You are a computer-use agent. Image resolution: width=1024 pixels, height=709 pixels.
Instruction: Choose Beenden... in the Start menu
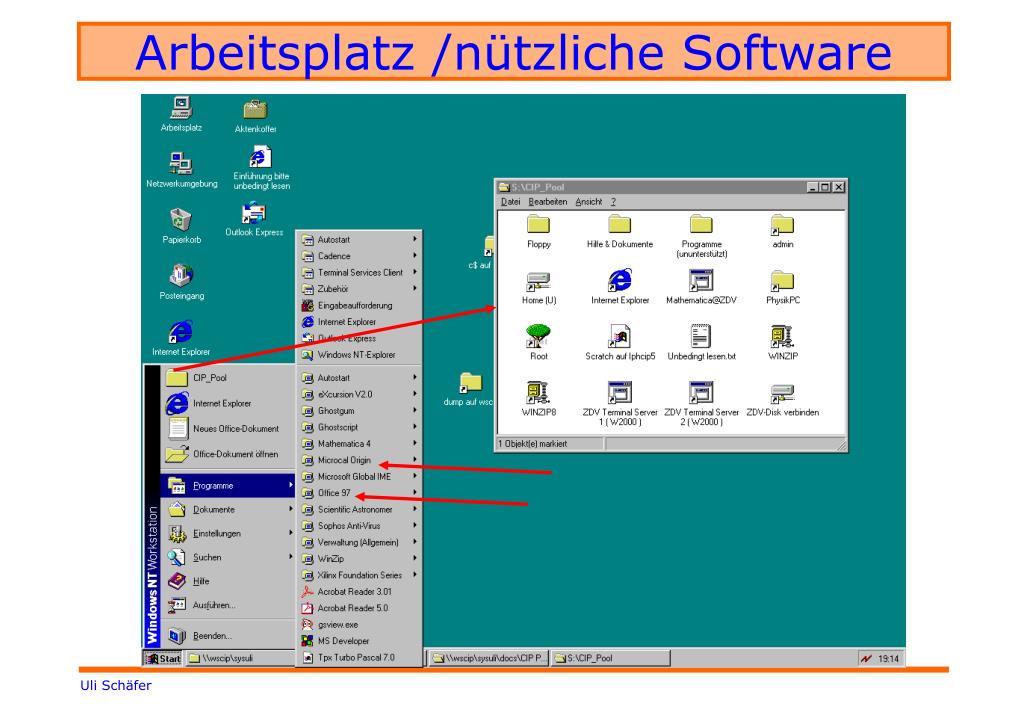[x=227, y=635]
